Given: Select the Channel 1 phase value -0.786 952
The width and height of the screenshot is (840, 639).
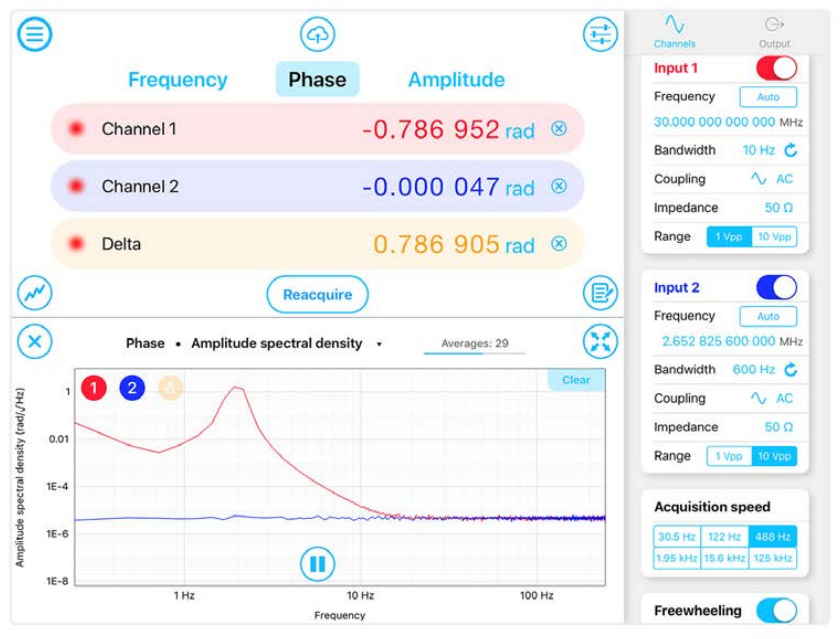Looking at the screenshot, I should [x=431, y=130].
